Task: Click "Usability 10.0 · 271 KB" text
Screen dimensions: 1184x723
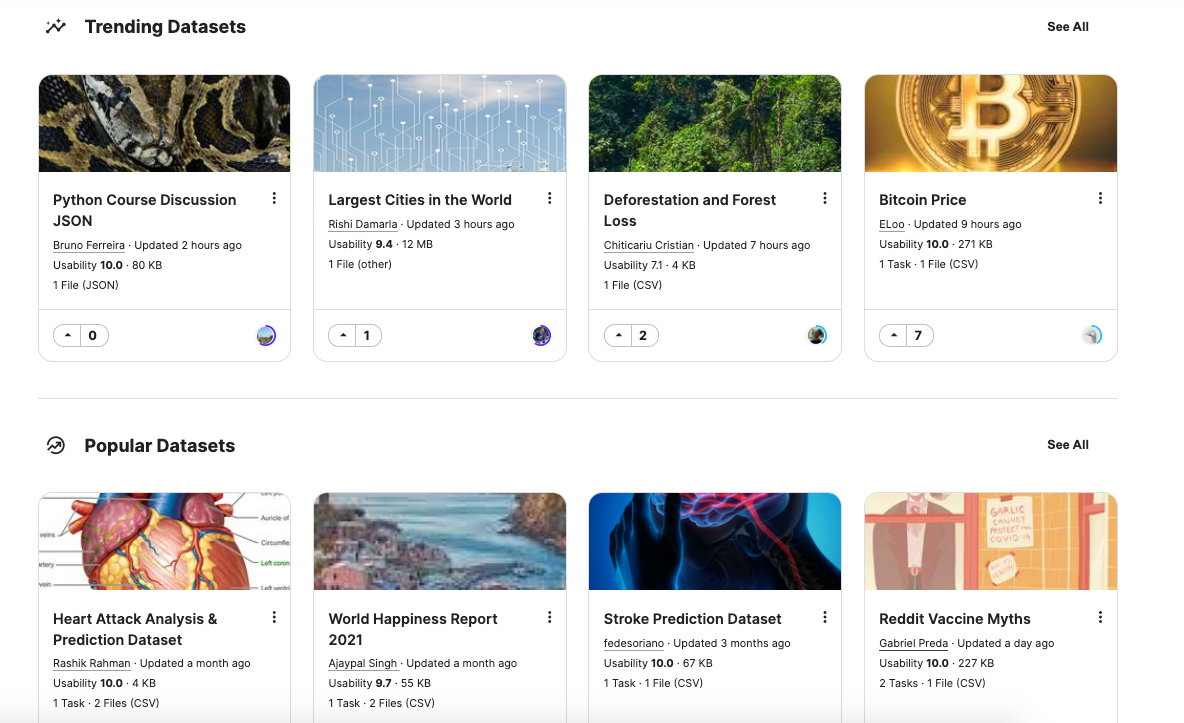Action: [936, 244]
